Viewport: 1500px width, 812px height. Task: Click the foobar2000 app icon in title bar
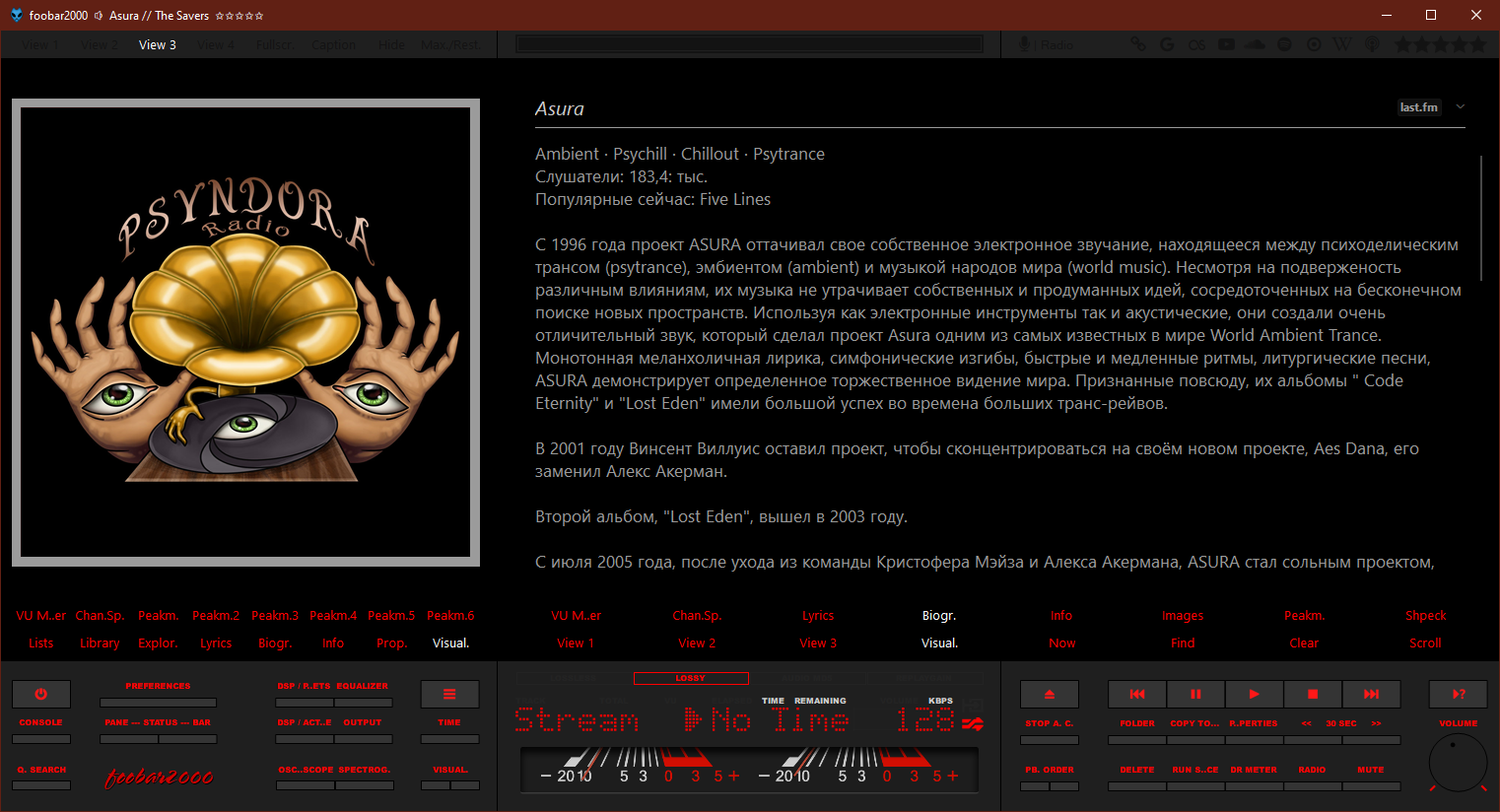coord(16,15)
